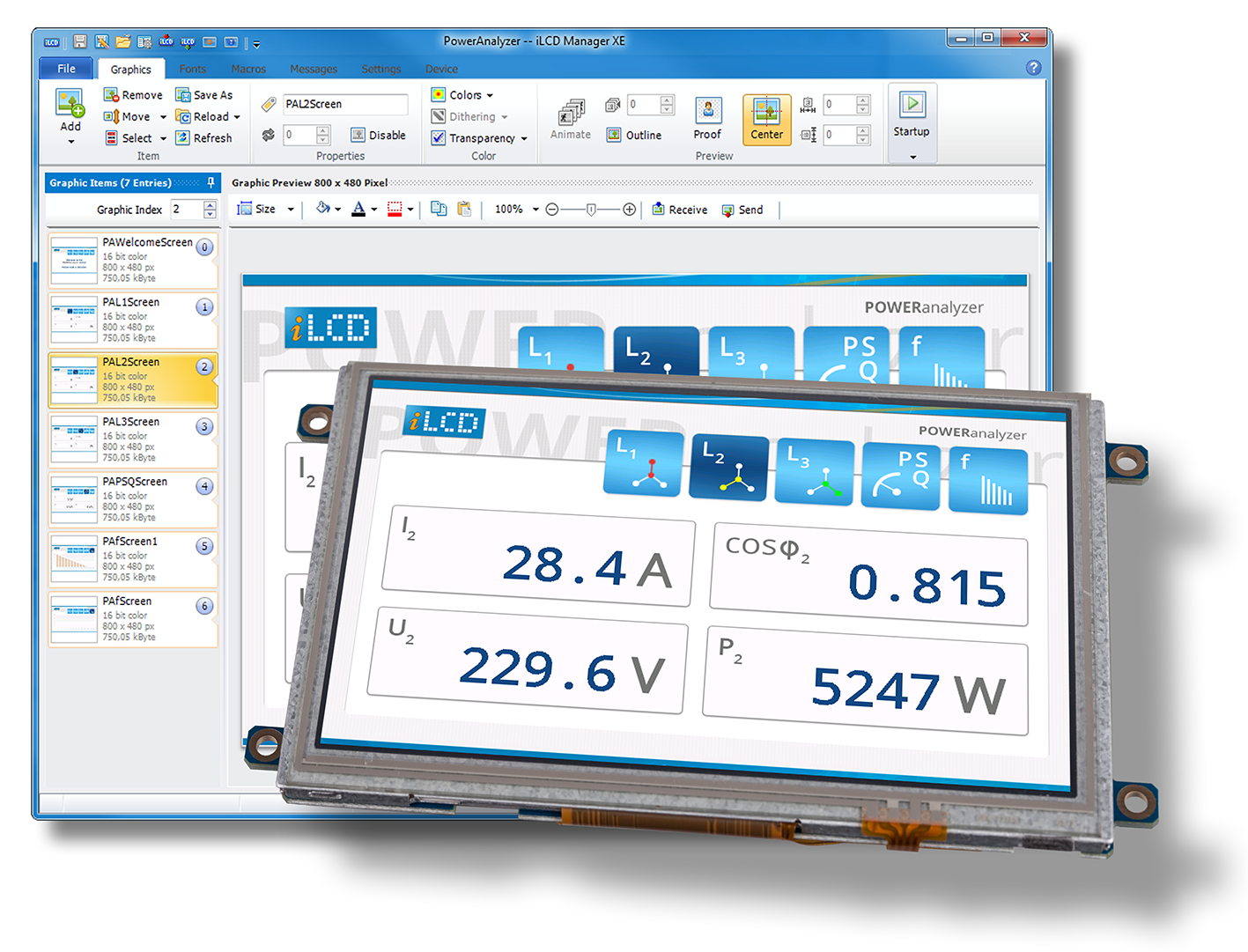The width and height of the screenshot is (1248, 952).
Task: Click the copy icon in preview toolbar
Action: [439, 209]
